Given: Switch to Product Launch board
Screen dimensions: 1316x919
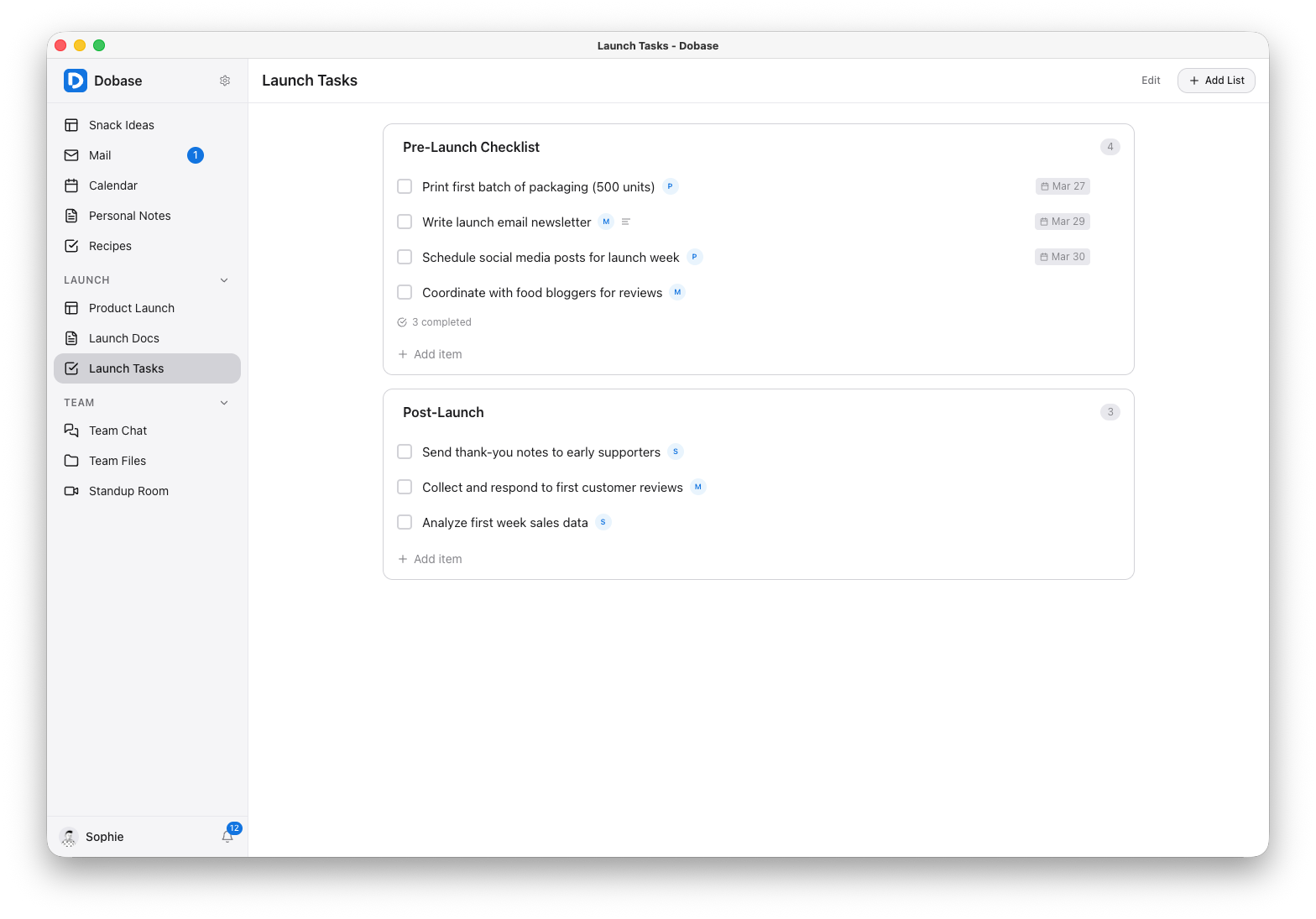Looking at the screenshot, I should click(147, 308).
